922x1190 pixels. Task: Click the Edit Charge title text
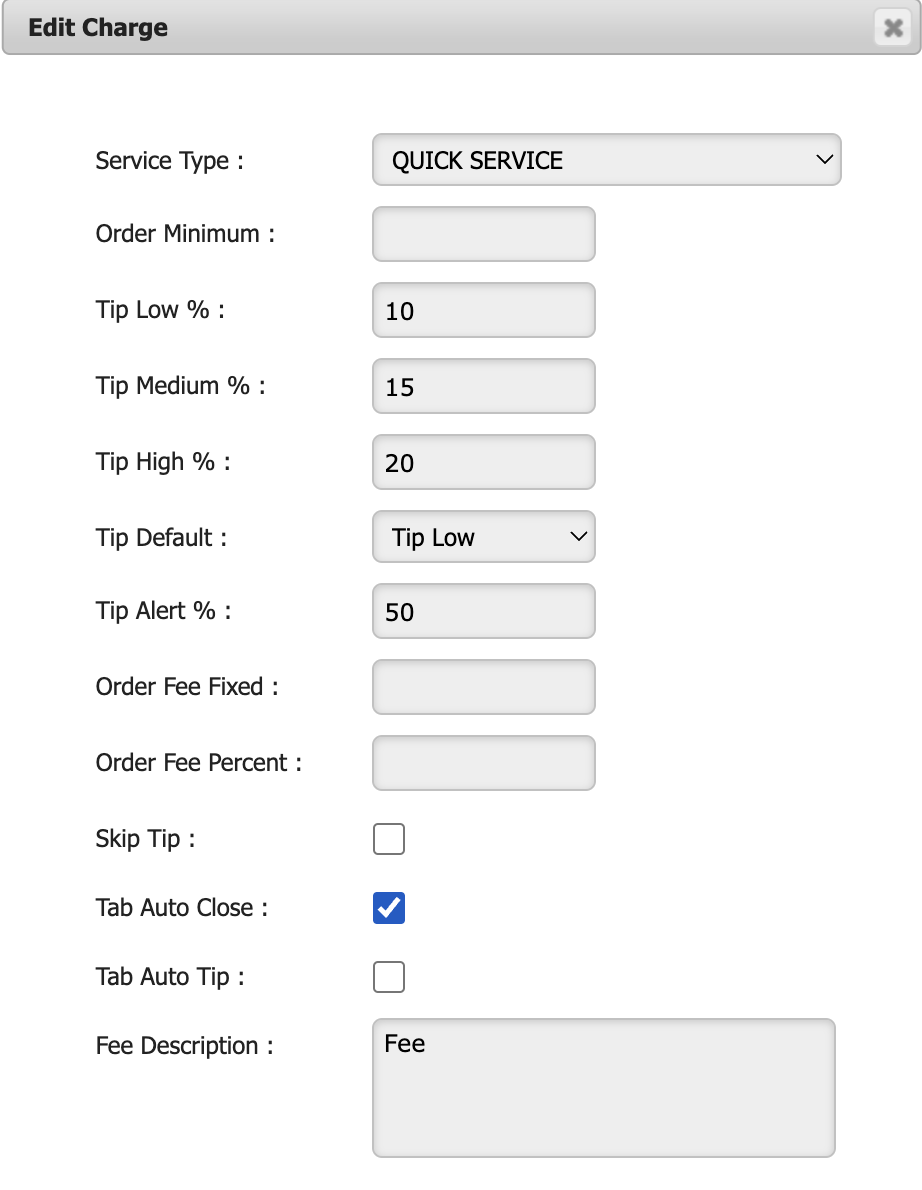(x=98, y=28)
